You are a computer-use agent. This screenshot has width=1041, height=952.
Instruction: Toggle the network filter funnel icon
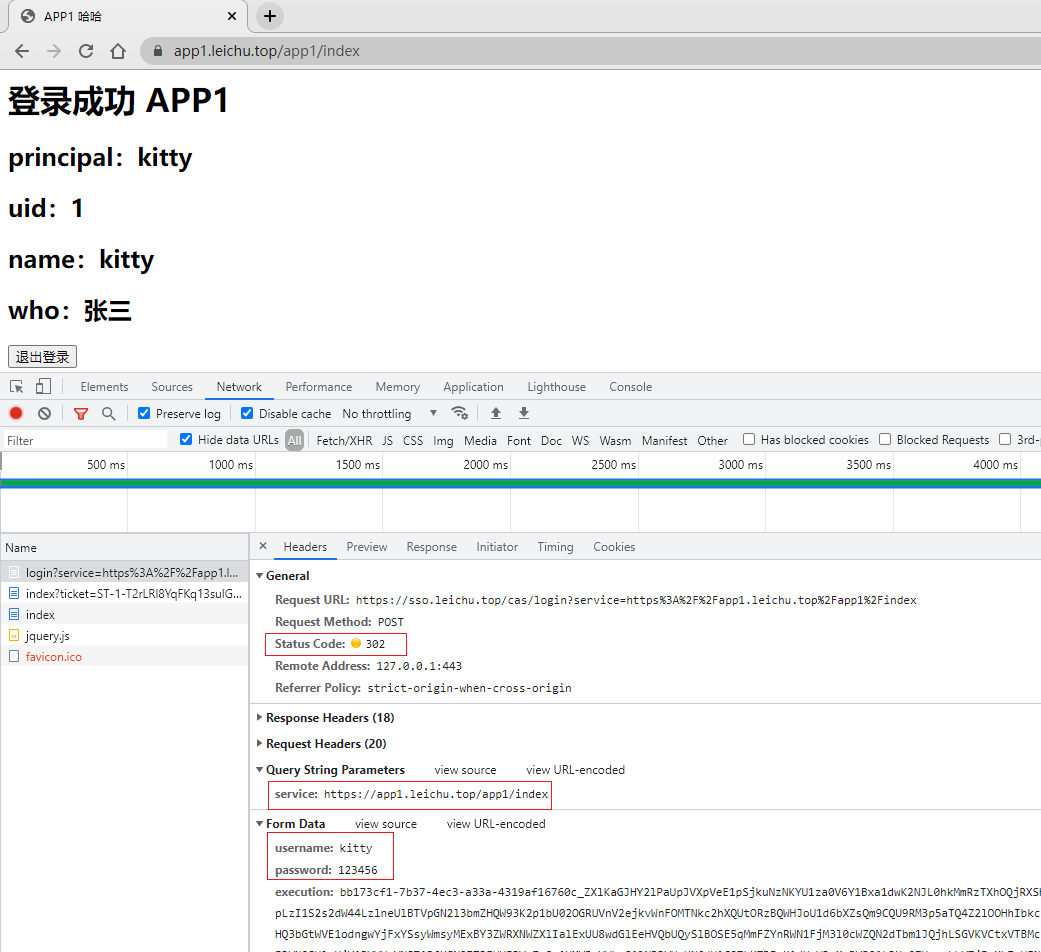pyautogui.click(x=81, y=413)
